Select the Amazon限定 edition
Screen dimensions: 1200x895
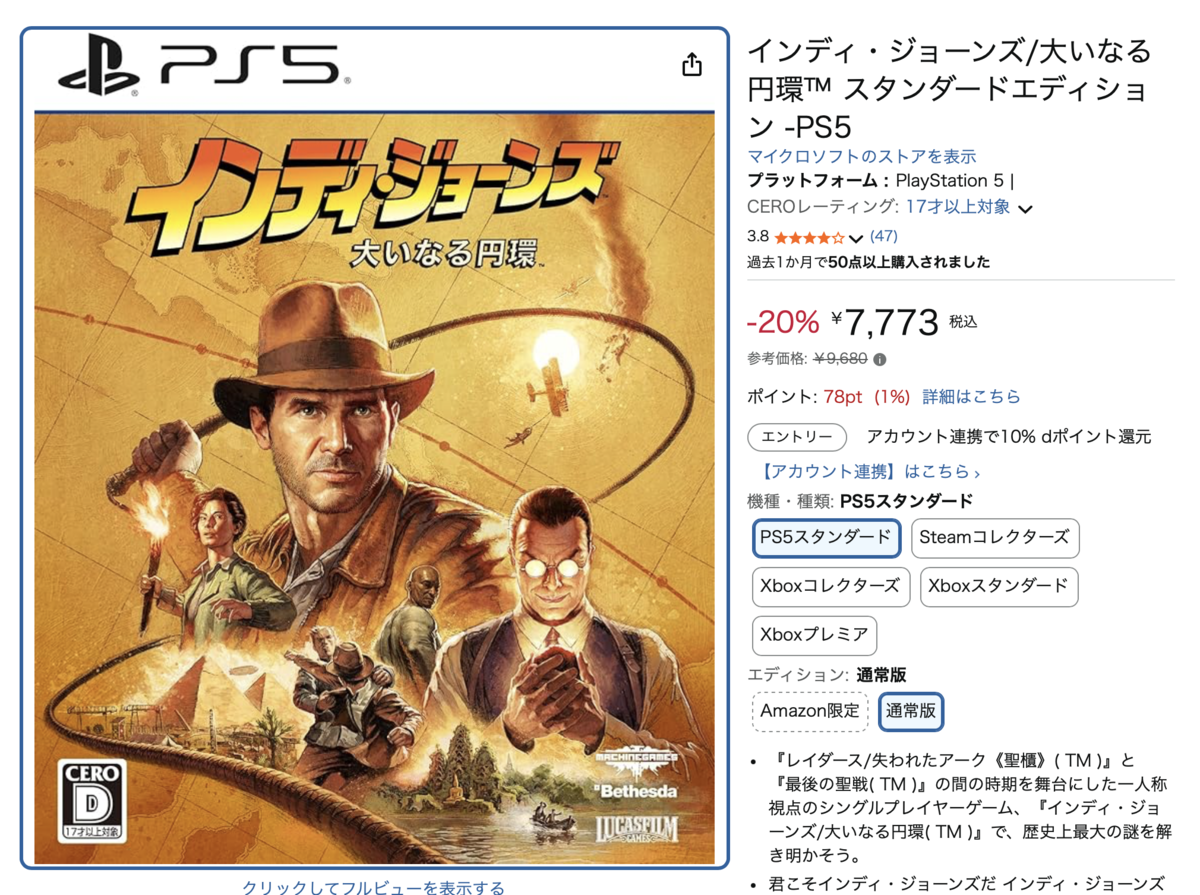point(810,712)
